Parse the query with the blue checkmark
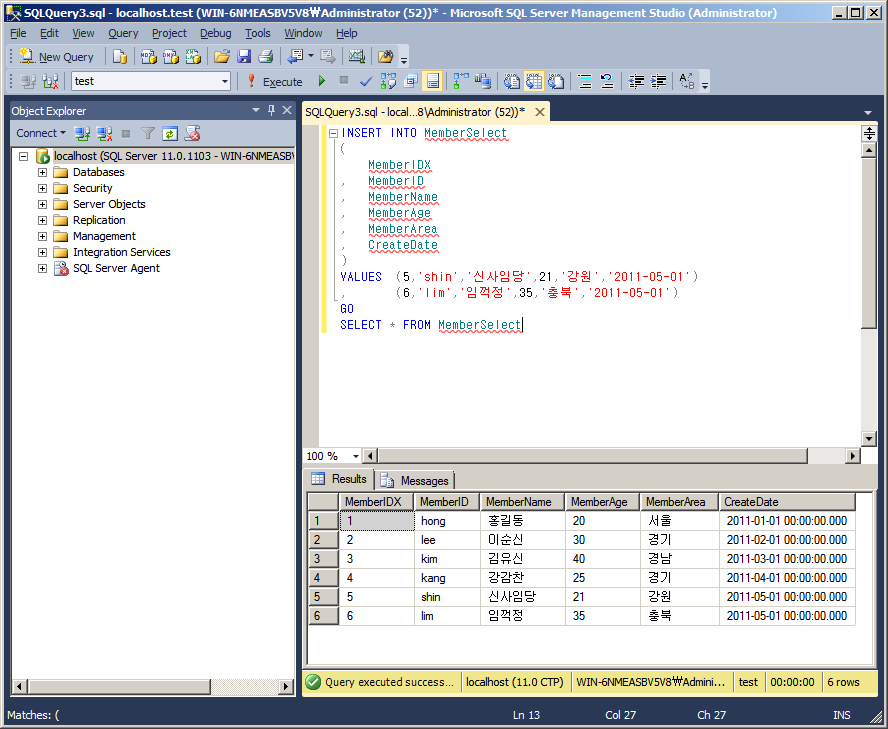The width and height of the screenshot is (888, 729). tap(366, 82)
